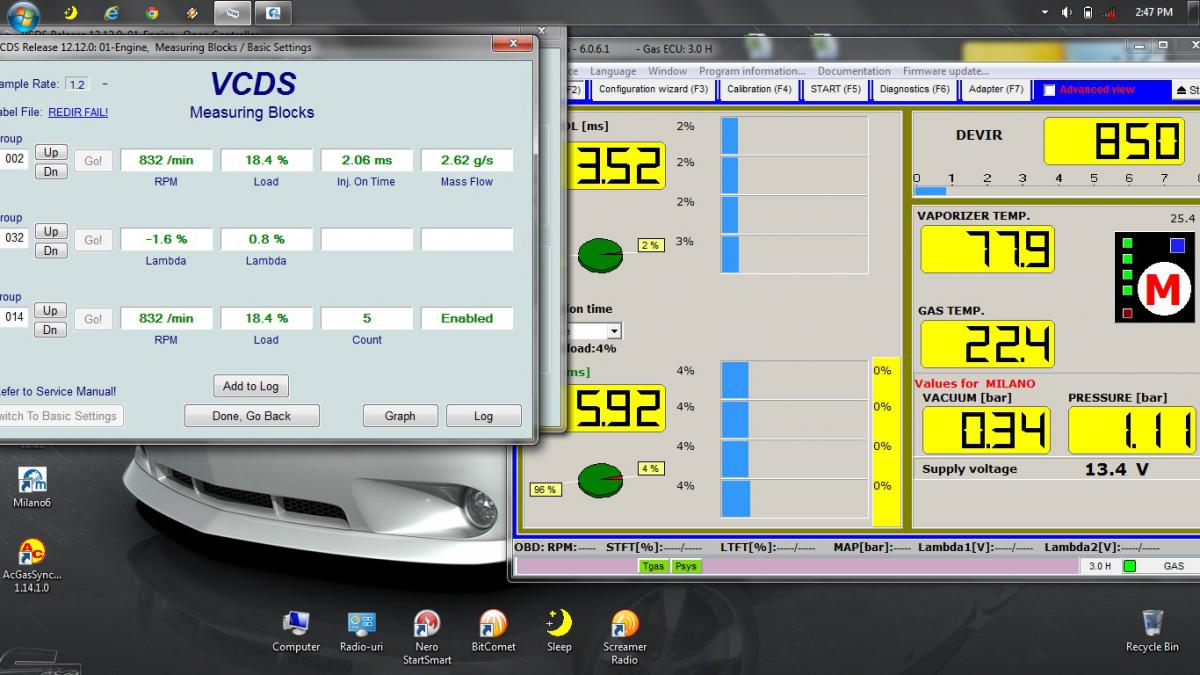This screenshot has width=1200, height=675.
Task: Launch Google Chrome from the taskbar
Action: [x=151, y=13]
